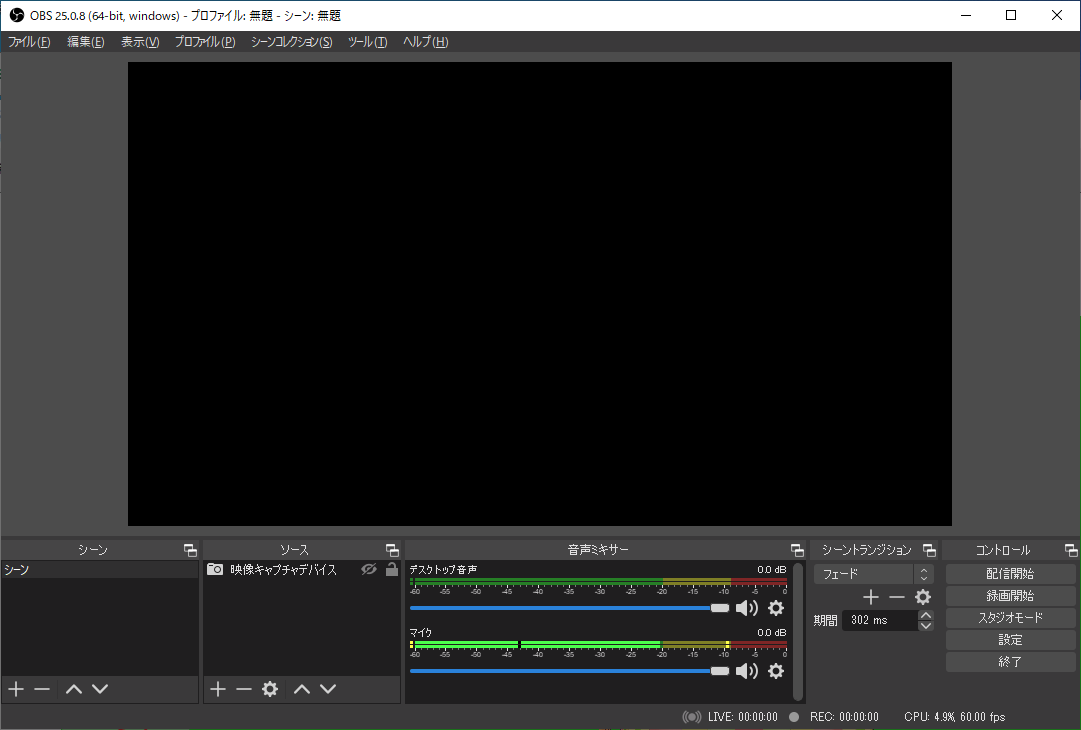Undock the 音声ミキサー panel

tap(797, 550)
